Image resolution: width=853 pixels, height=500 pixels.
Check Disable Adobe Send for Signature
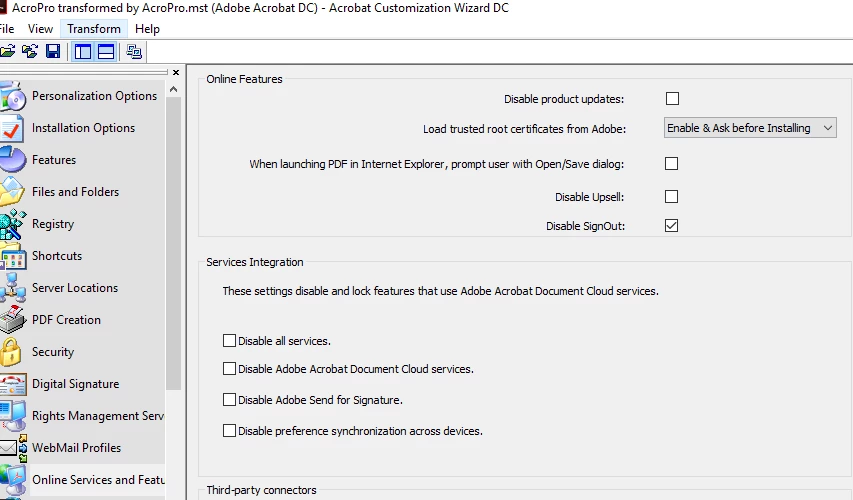(230, 400)
